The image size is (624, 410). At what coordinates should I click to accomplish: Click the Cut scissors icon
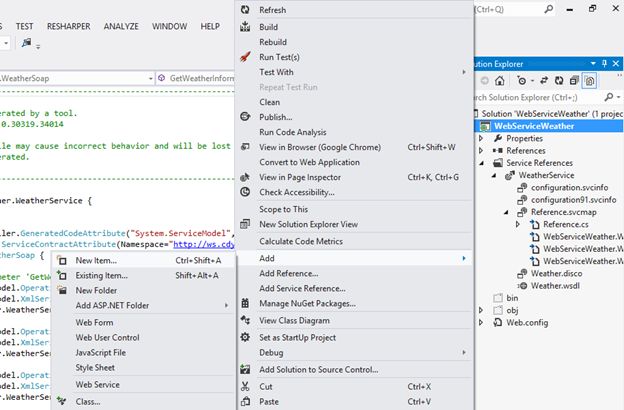pos(245,387)
